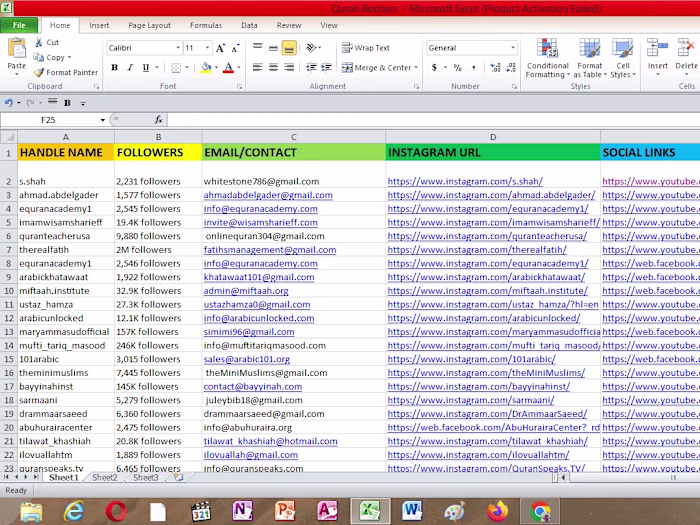Toggle the highlighted Bottom Align button
700x525 pixels.
click(289, 47)
